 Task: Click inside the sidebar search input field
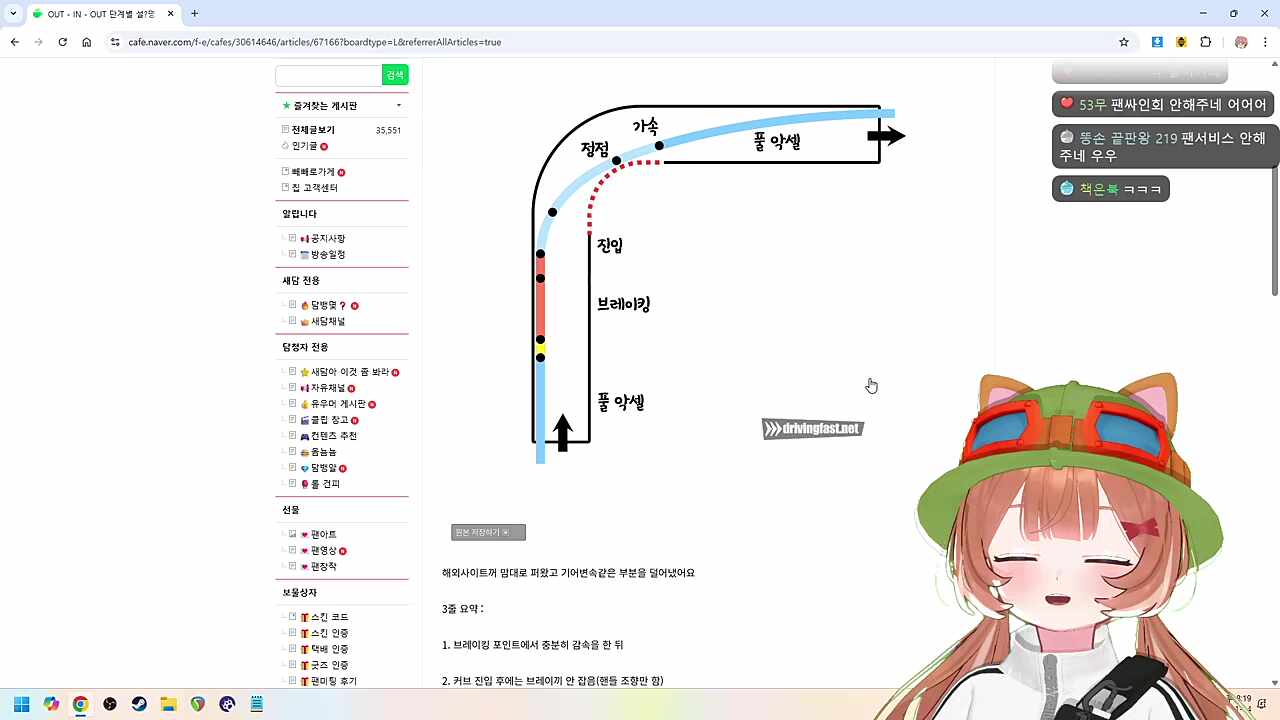328,74
